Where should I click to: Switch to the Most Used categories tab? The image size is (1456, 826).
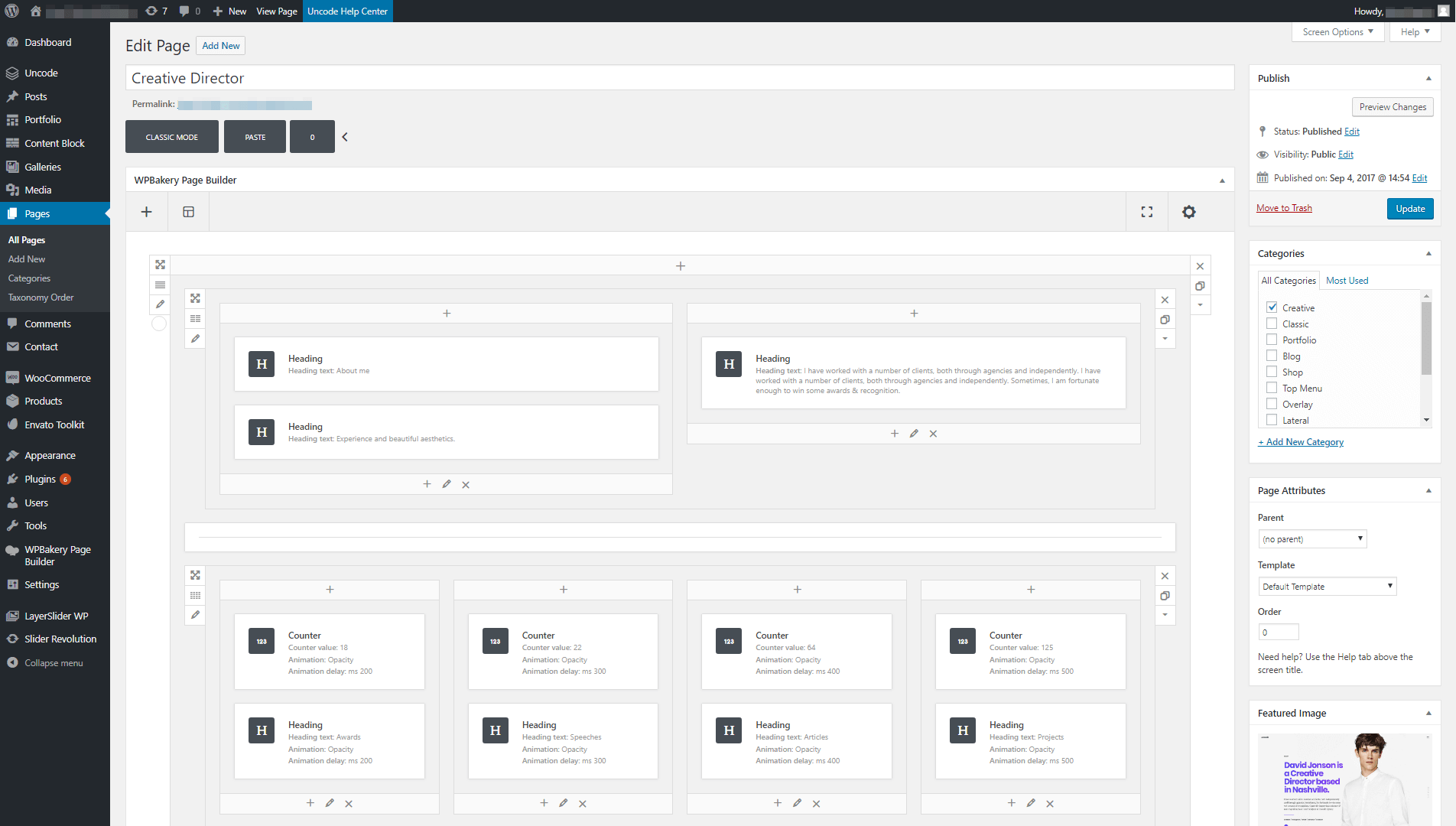point(1347,281)
